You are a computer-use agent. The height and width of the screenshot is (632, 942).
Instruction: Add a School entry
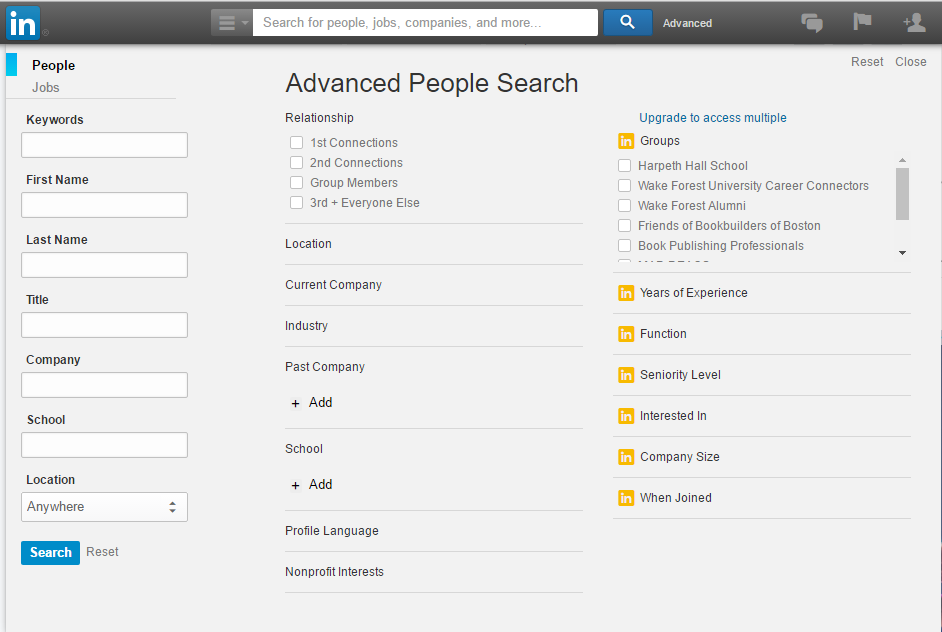point(320,485)
